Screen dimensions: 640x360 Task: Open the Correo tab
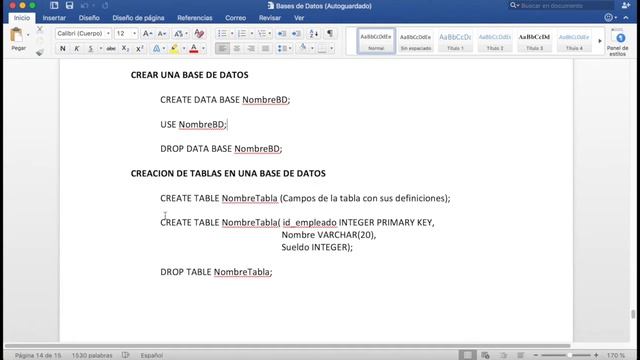236,18
